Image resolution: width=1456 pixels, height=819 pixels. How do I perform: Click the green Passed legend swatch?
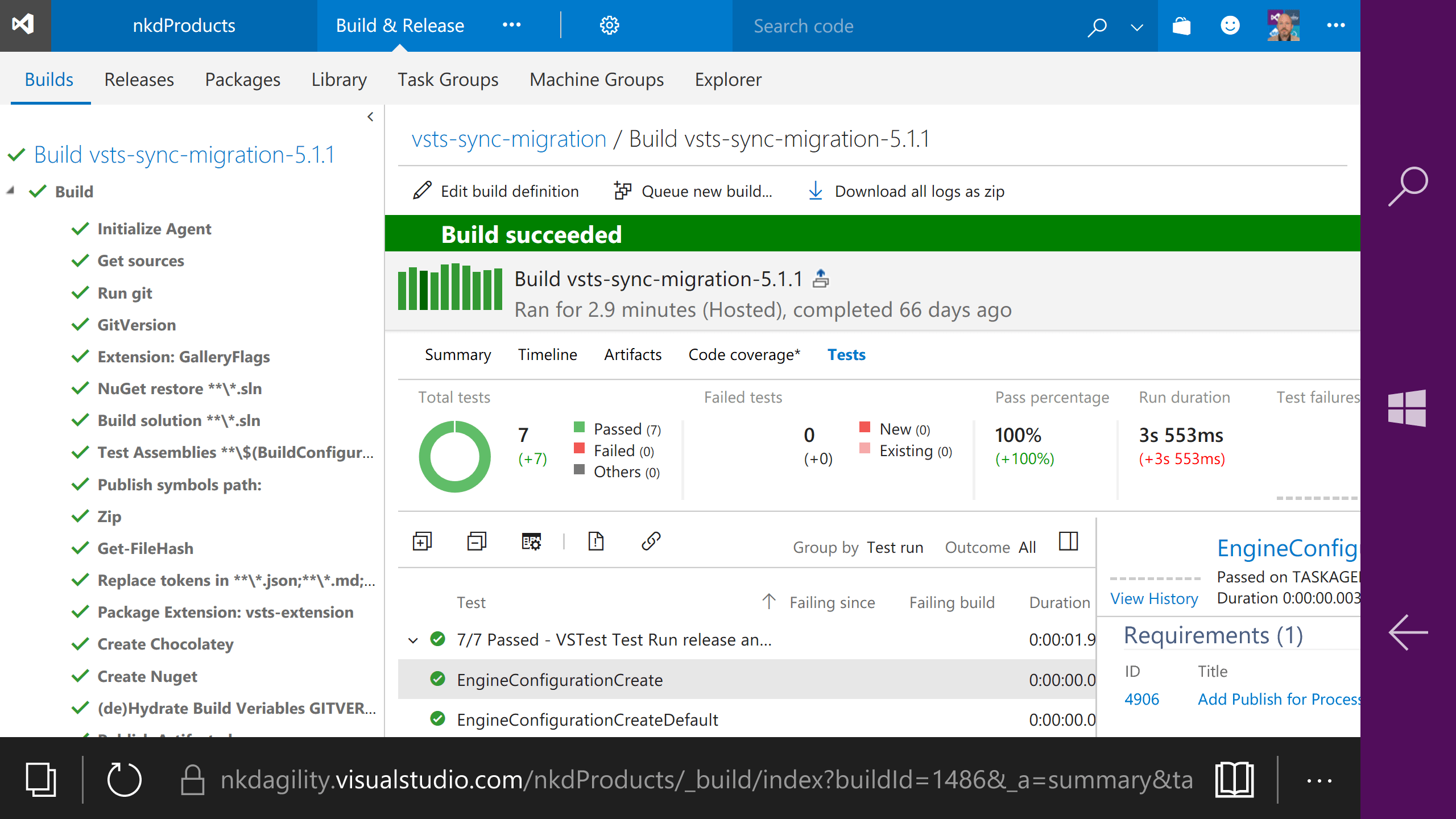tap(580, 427)
